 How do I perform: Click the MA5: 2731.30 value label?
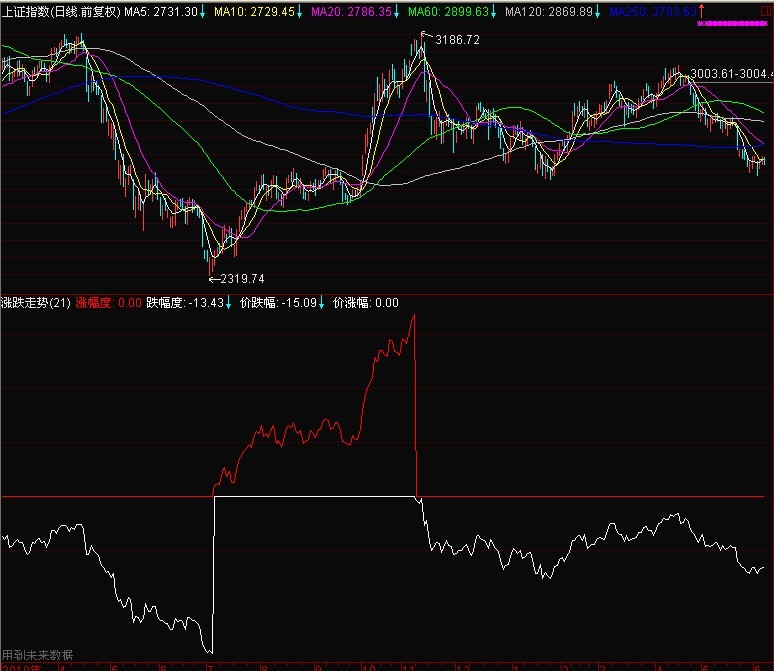(x=161, y=11)
